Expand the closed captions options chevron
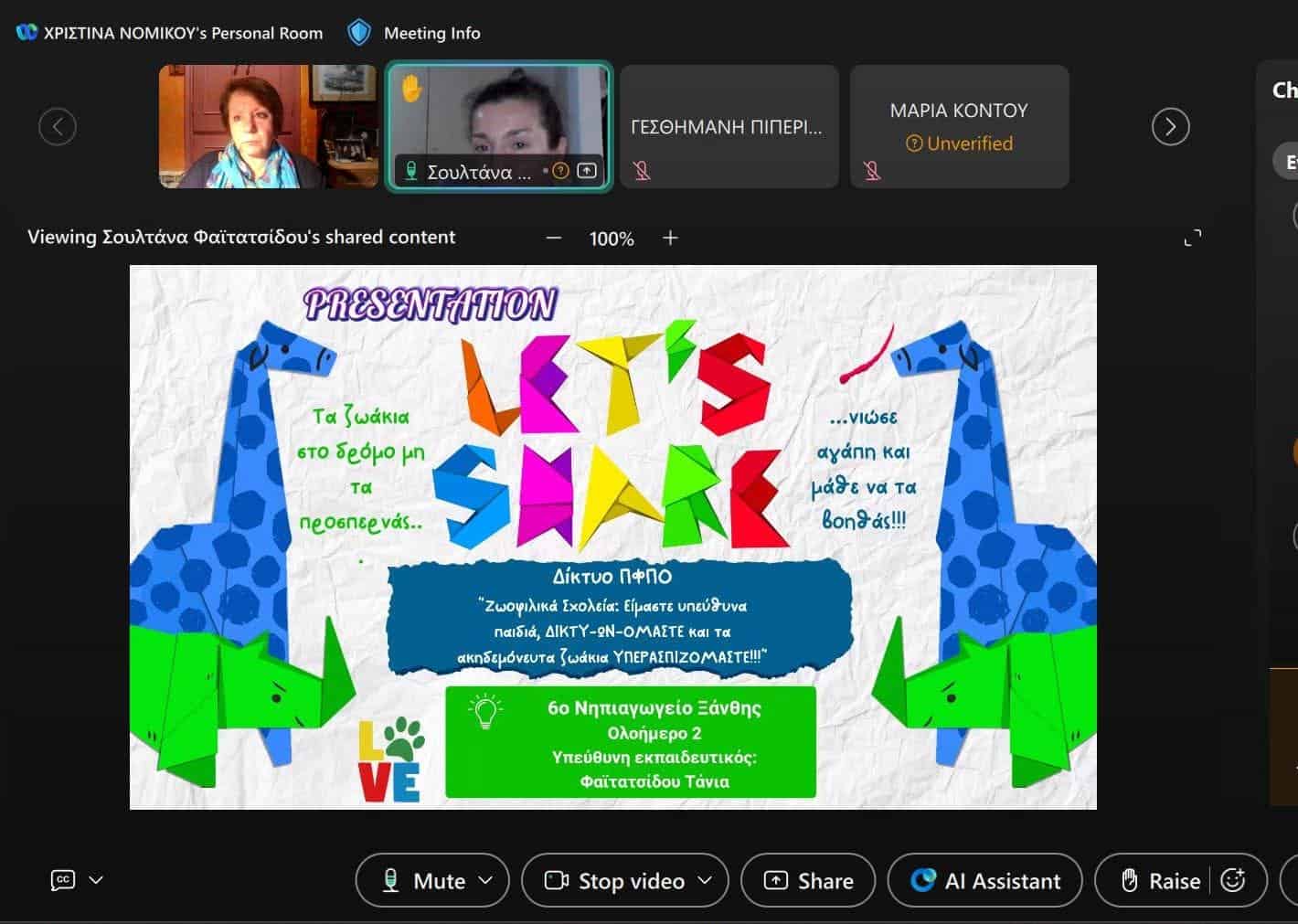The image size is (1298, 924). (x=96, y=880)
